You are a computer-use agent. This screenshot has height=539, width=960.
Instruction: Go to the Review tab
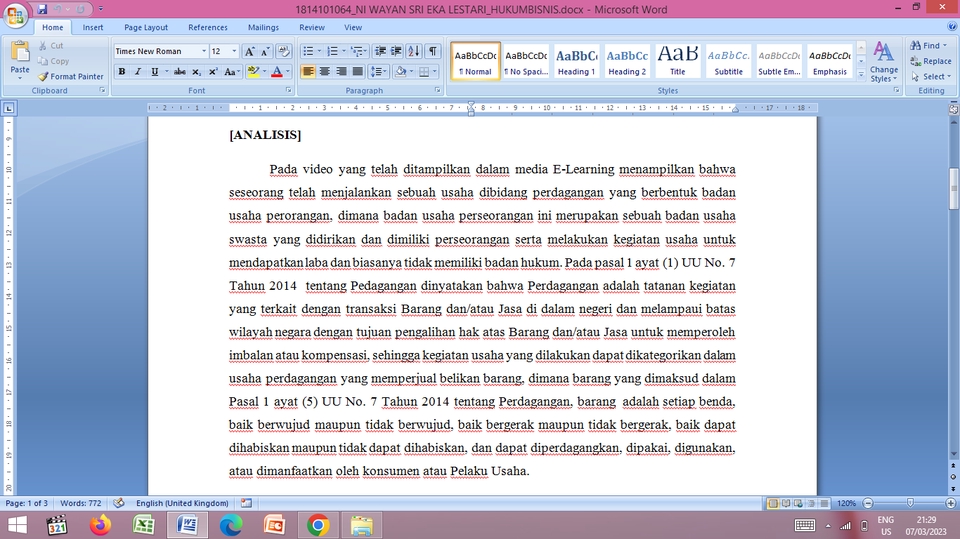click(312, 28)
